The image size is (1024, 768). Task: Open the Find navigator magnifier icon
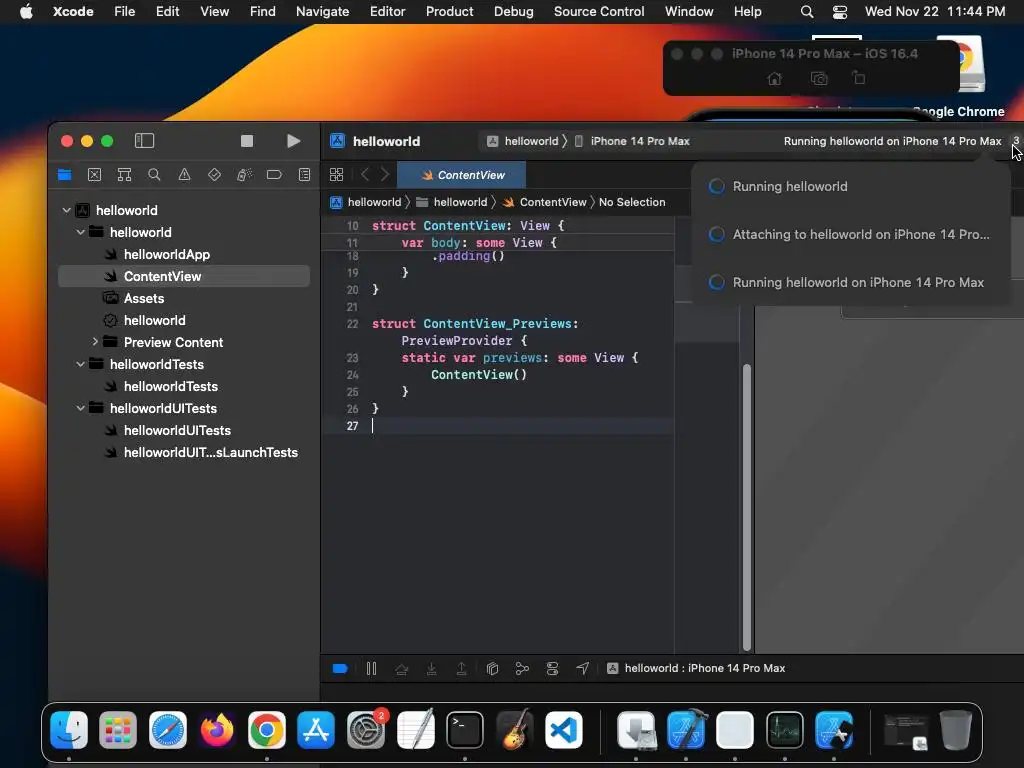point(154,175)
